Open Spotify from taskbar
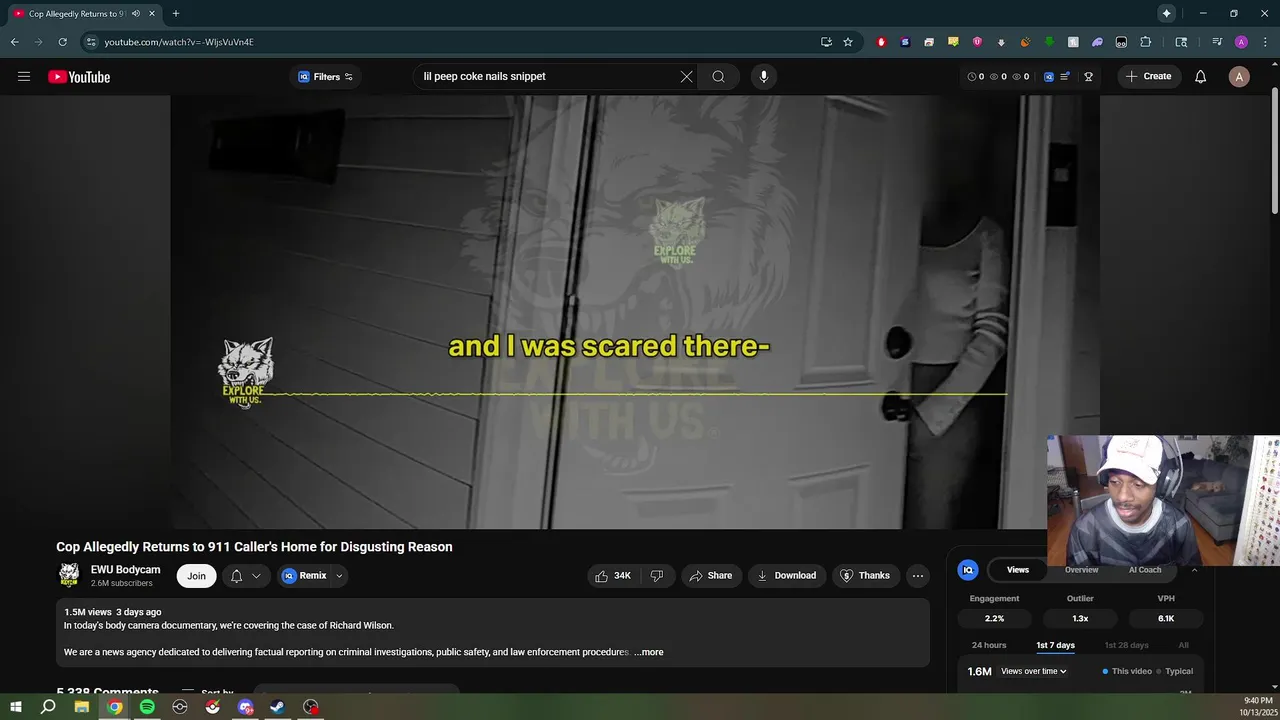The width and height of the screenshot is (1280, 720). pos(147,707)
